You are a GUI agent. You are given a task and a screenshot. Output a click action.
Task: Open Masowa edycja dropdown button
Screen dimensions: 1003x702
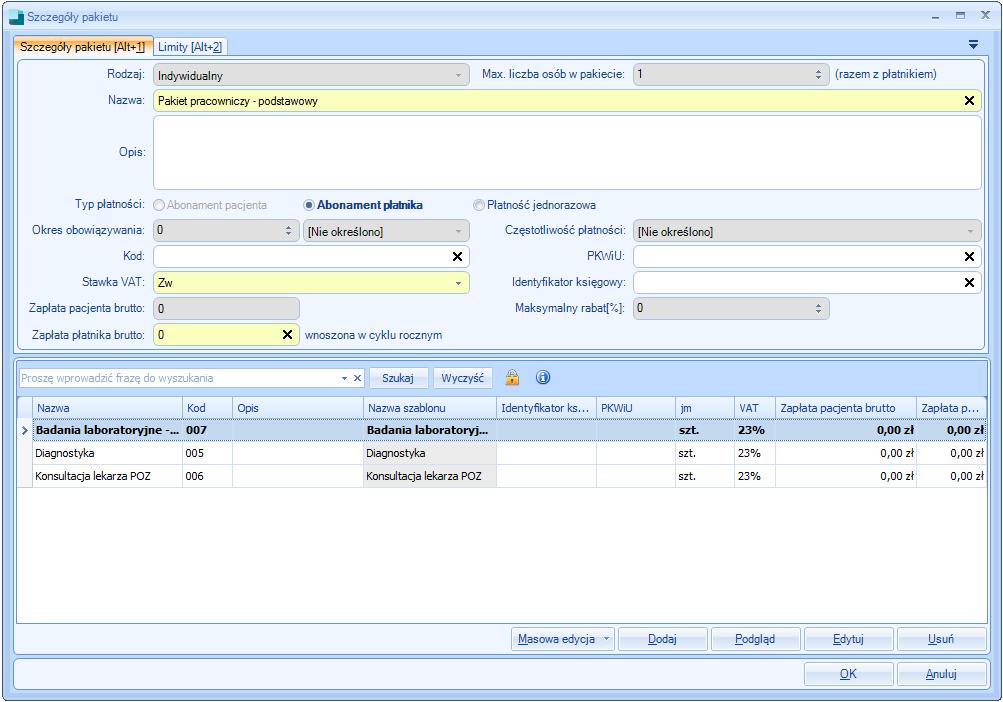point(606,639)
